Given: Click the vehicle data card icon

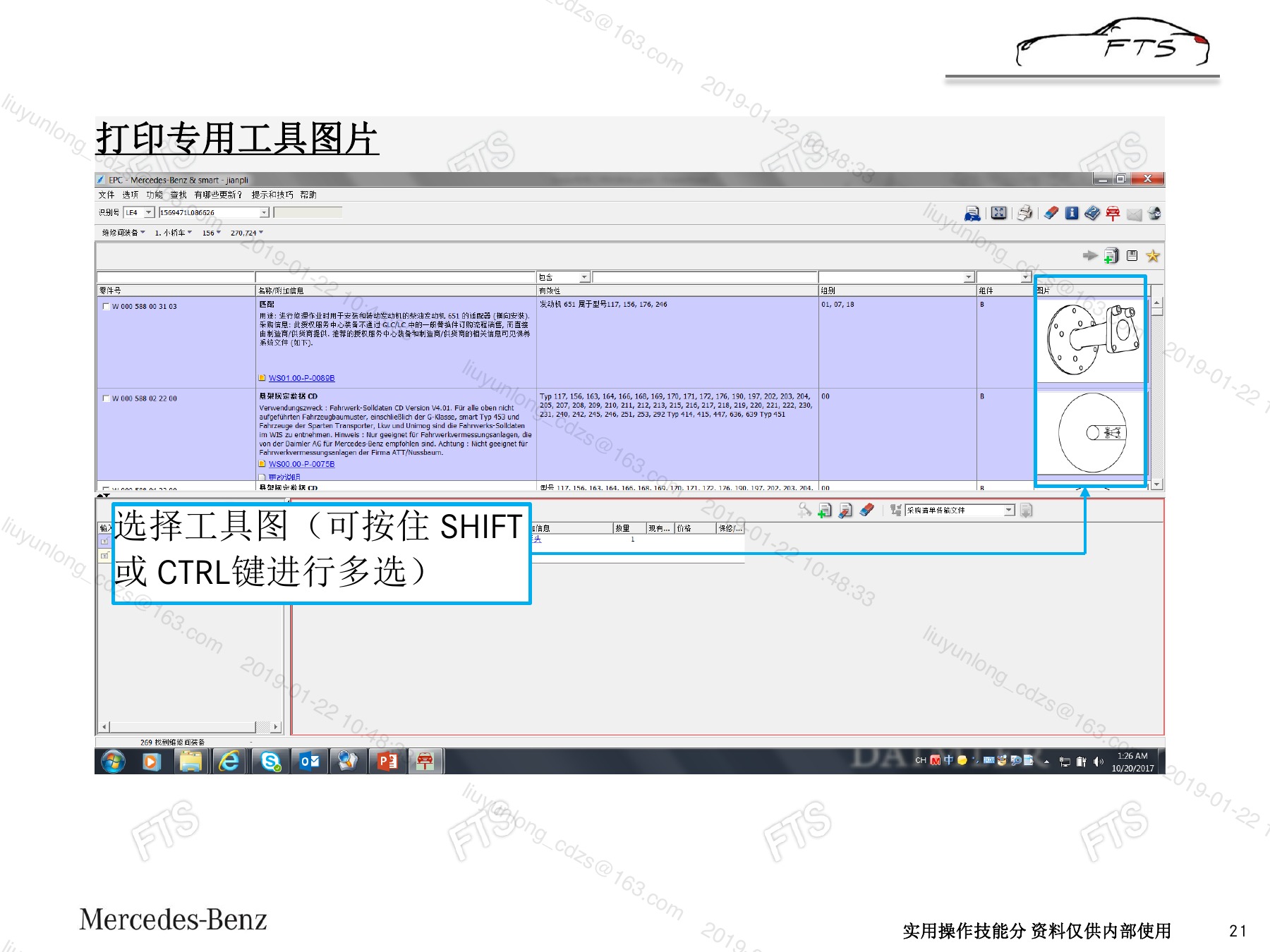Looking at the screenshot, I should pyautogui.click(x=972, y=213).
